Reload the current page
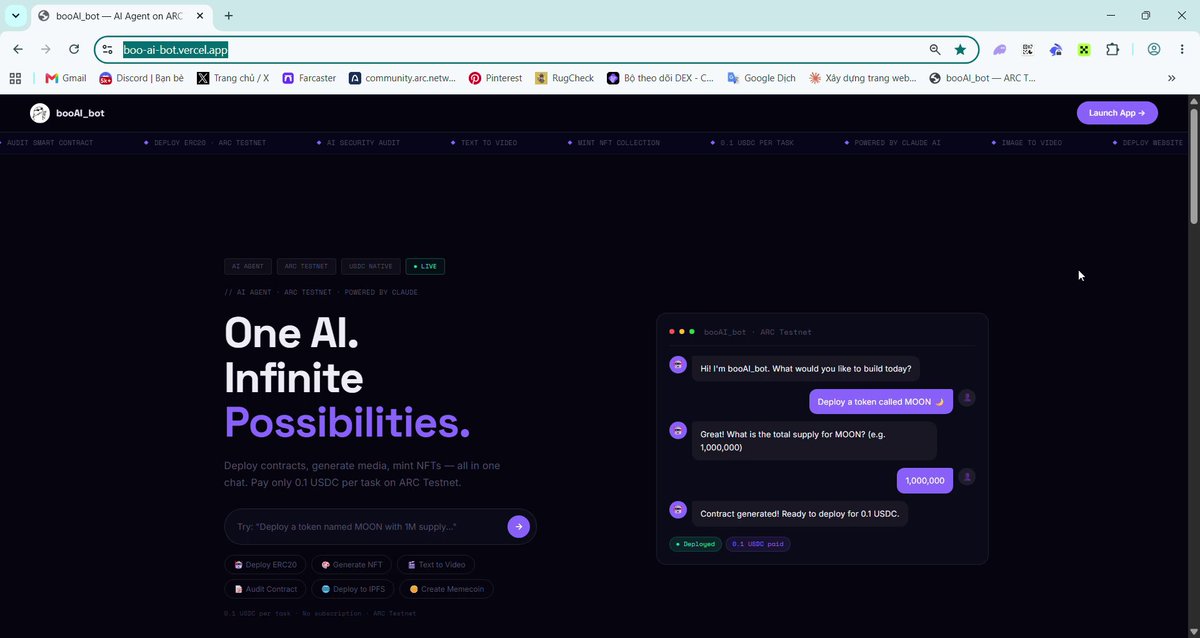This screenshot has height=638, width=1200. pos(74,49)
